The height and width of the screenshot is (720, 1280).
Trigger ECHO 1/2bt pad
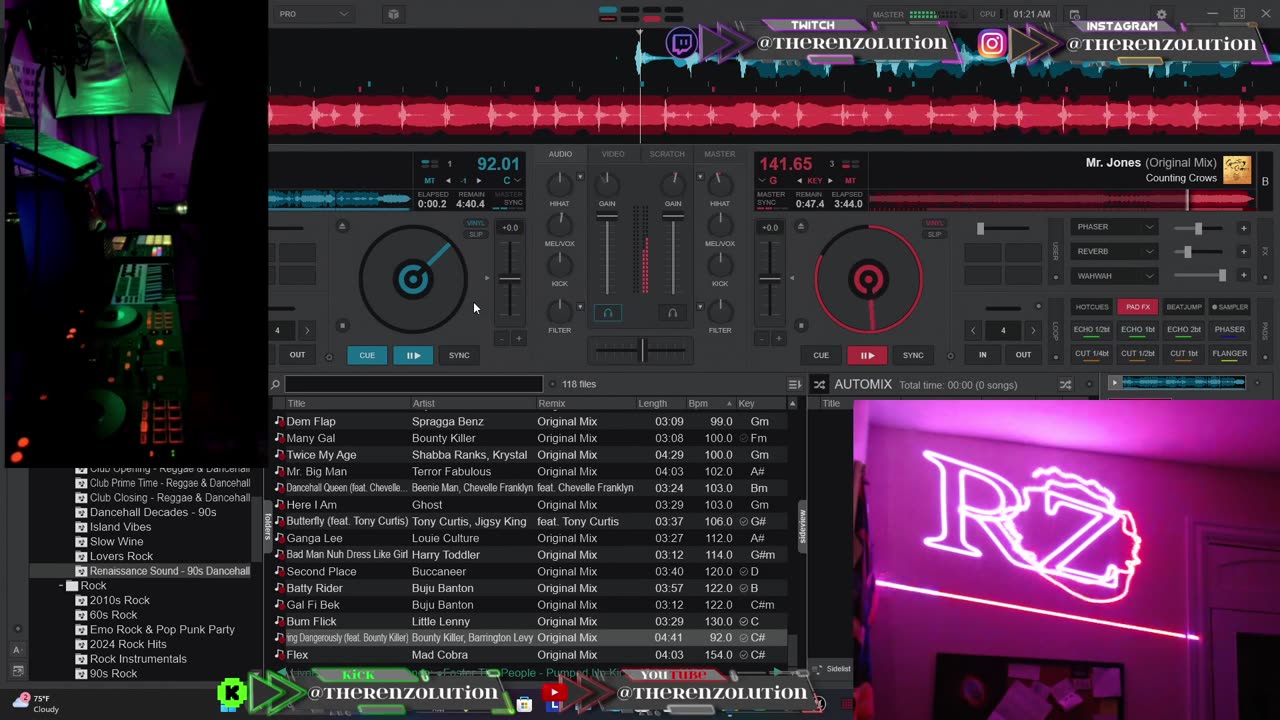click(x=1091, y=329)
